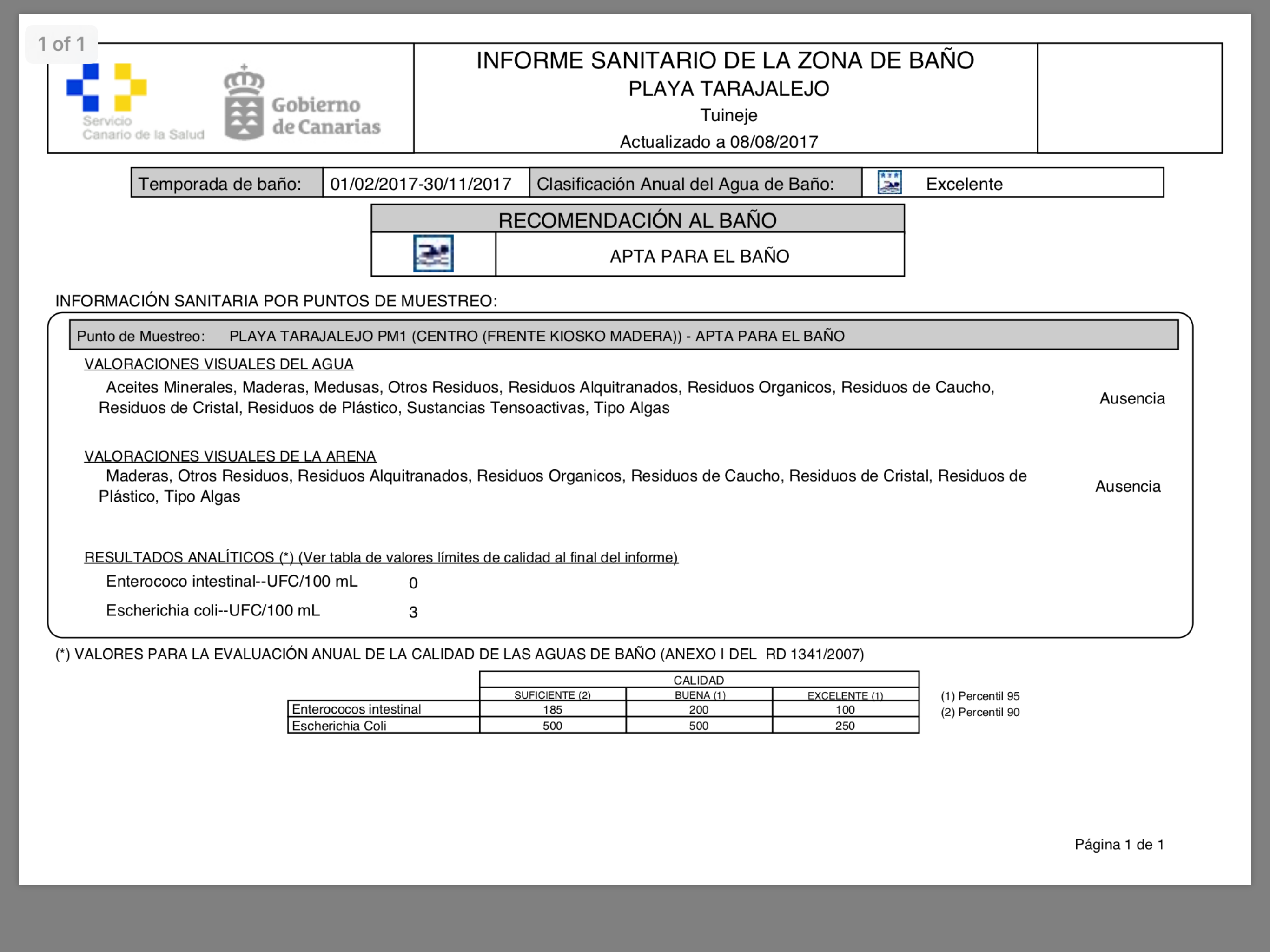The width and height of the screenshot is (1270, 952).
Task: Click the footnote 'VALORES PARA LA EVALUACIÓN ANUAL'
Action: tap(459, 654)
